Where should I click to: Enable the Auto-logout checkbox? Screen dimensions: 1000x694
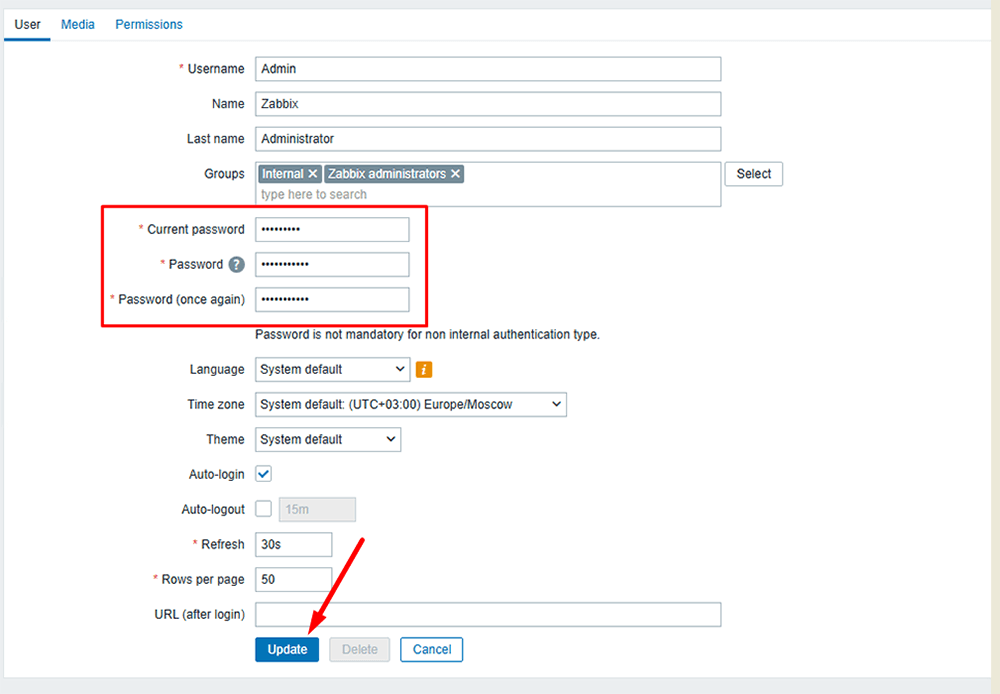(263, 509)
